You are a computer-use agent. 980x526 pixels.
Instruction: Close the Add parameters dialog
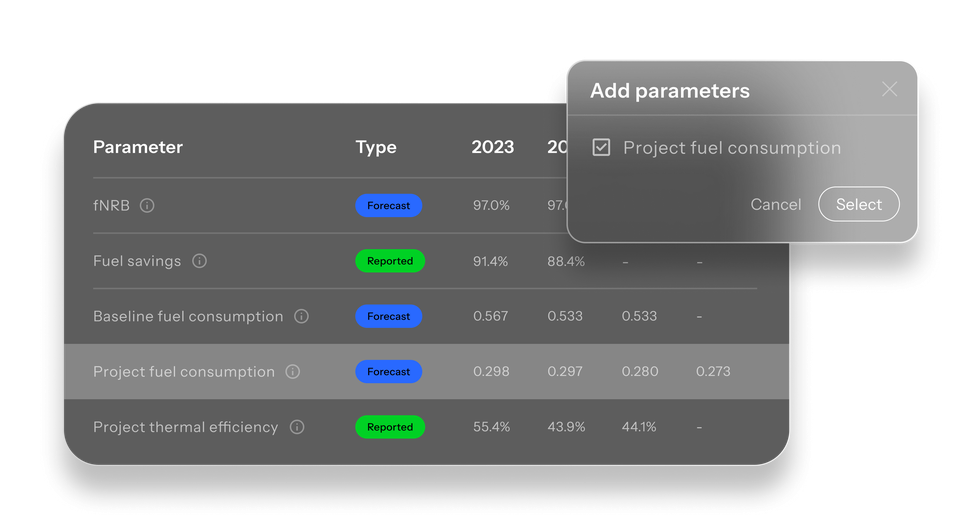coord(889,89)
